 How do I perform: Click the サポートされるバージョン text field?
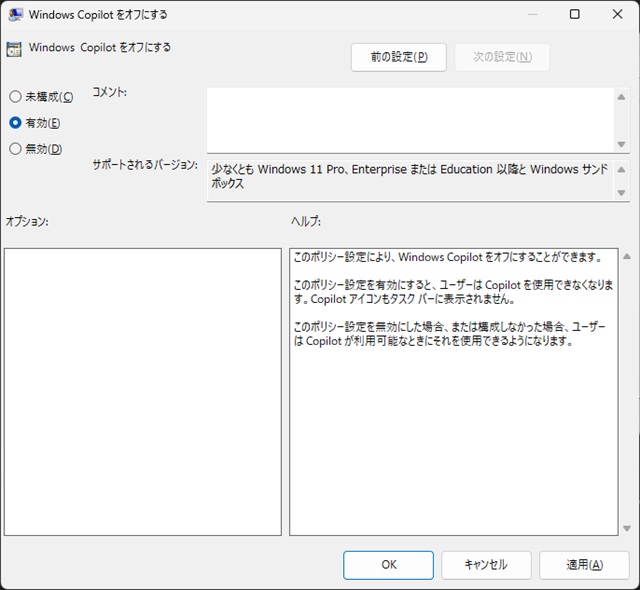[410, 180]
